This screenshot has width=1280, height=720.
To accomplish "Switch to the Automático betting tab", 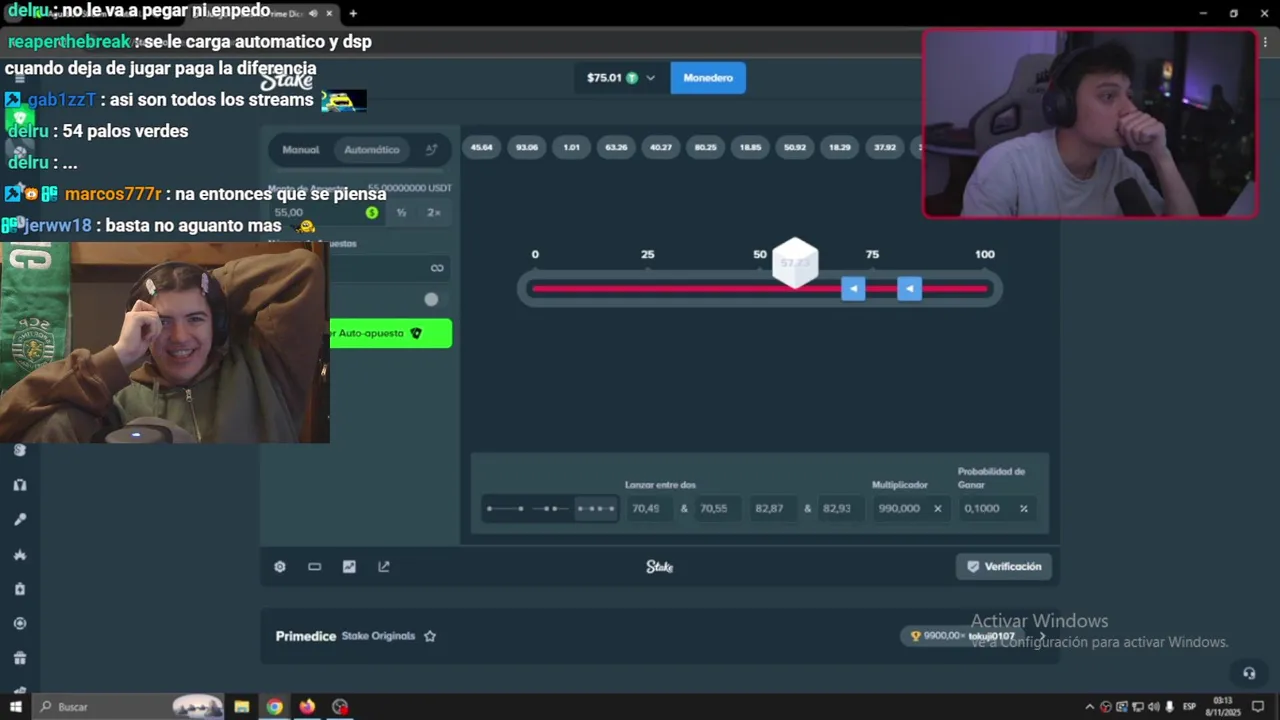I will (x=372, y=150).
